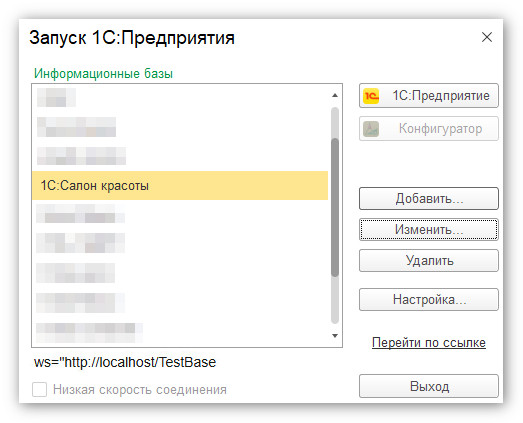Select the 1С:Салон красоты database
Viewport: 523px width, 423px height.
(x=180, y=185)
